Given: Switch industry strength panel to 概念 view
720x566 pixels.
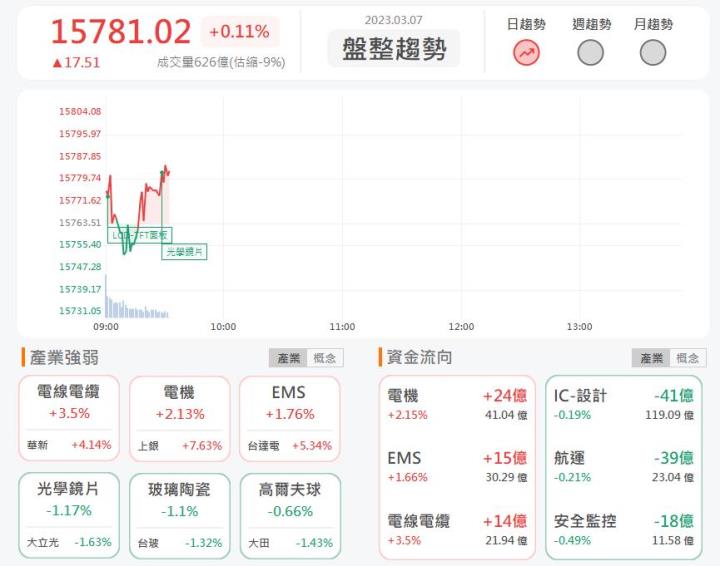Looking at the screenshot, I should tap(324, 358).
